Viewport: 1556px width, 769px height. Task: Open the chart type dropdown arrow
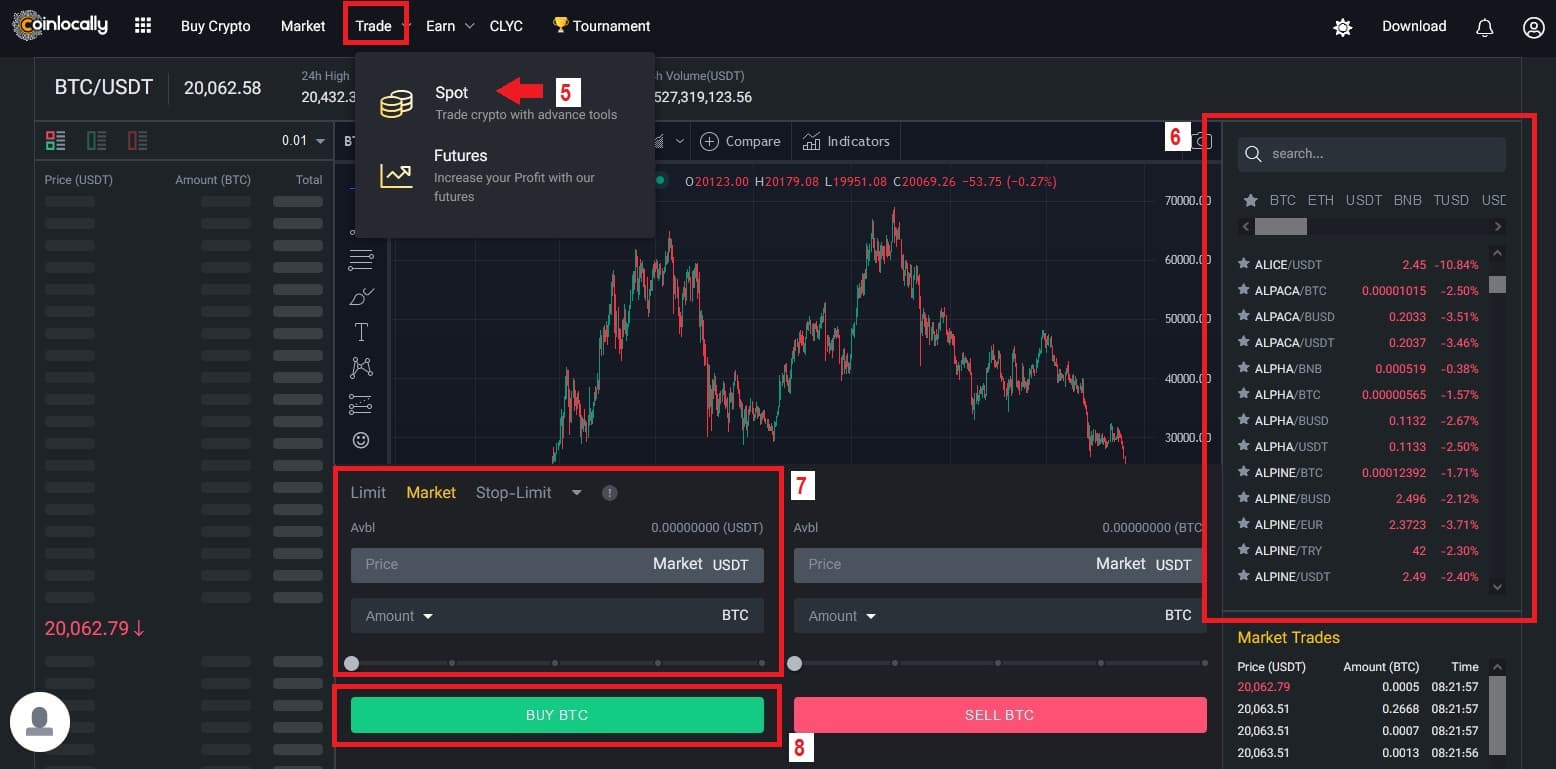click(680, 141)
